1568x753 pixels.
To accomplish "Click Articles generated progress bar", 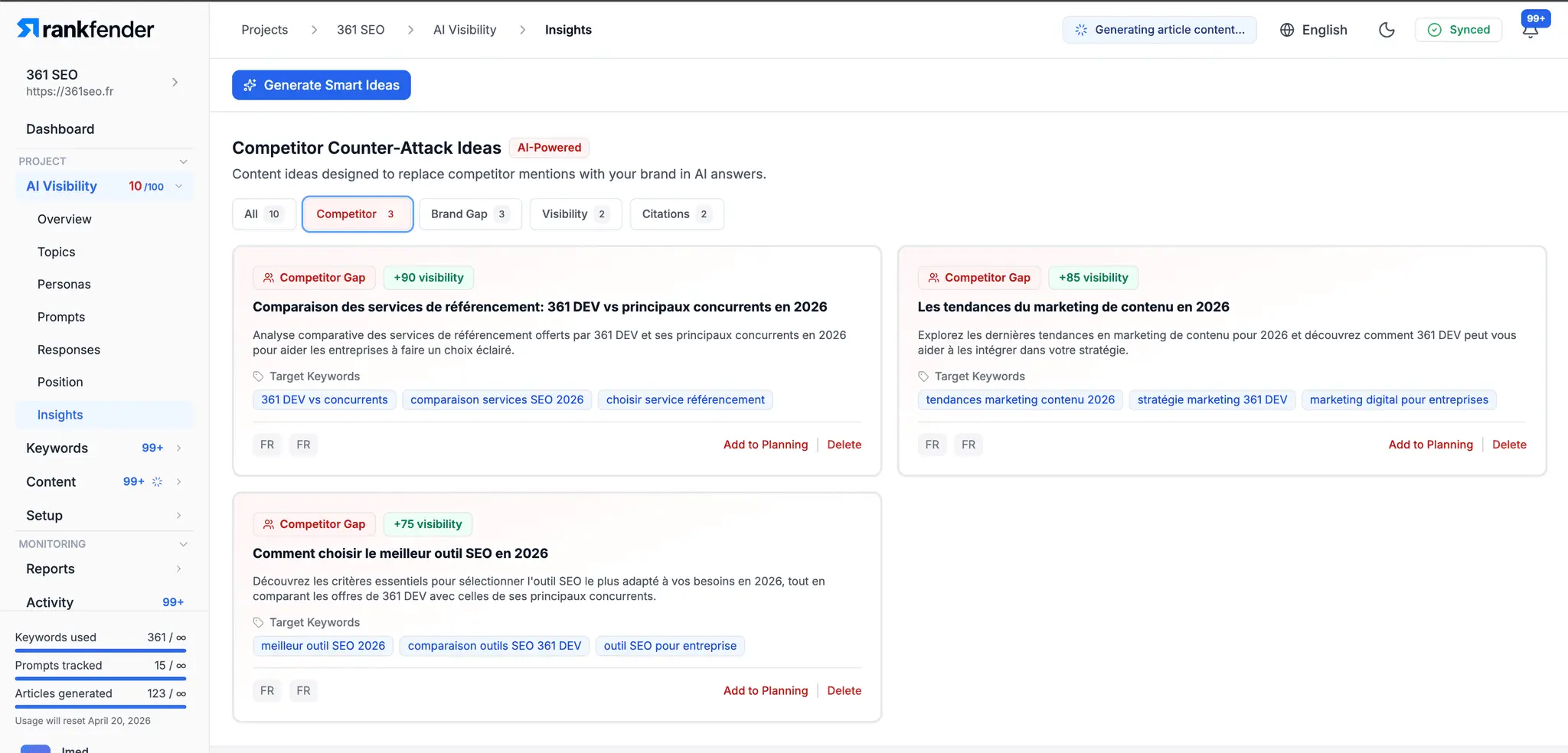I will click(x=100, y=707).
